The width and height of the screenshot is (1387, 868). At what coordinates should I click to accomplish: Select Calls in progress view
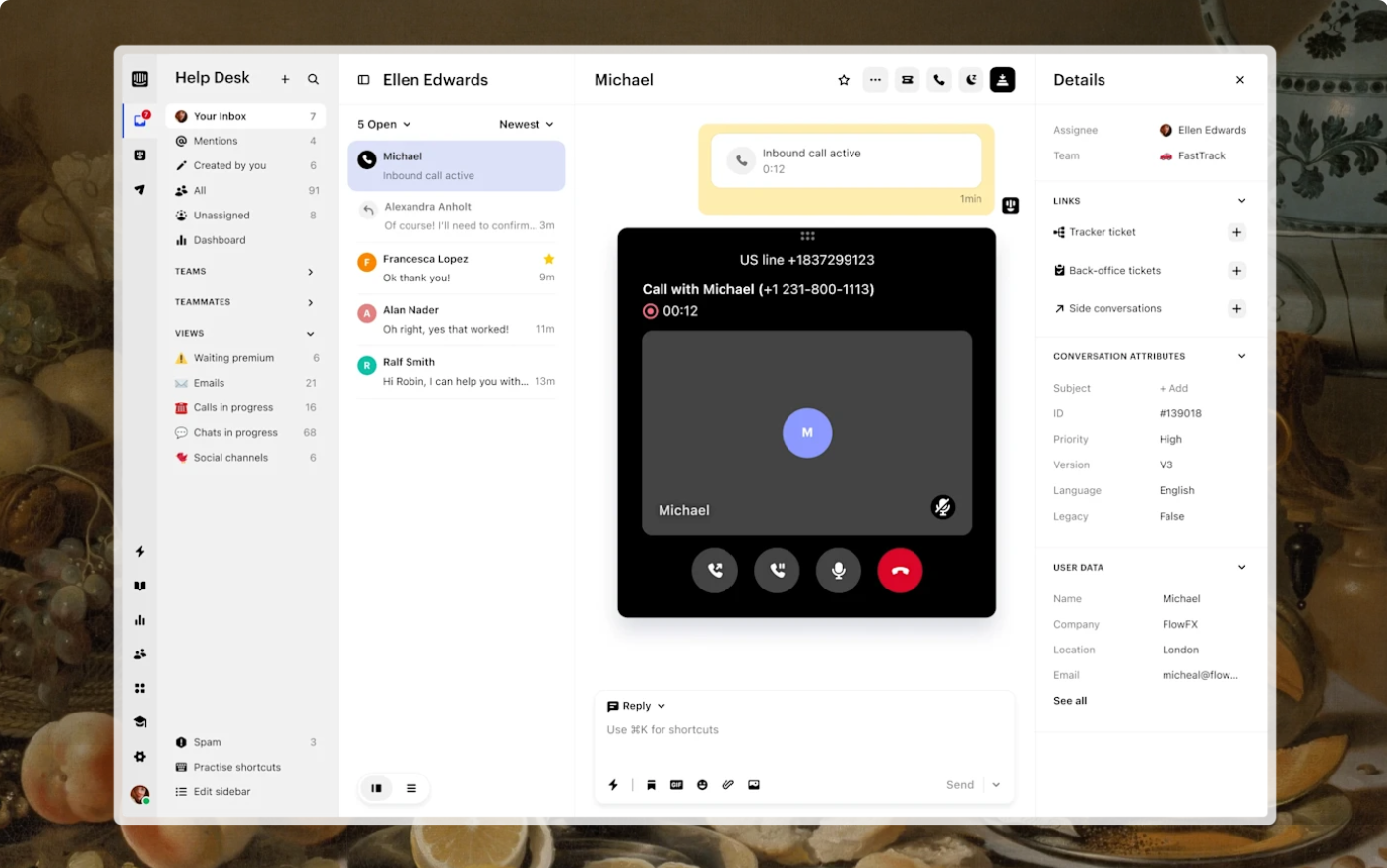[x=233, y=407]
